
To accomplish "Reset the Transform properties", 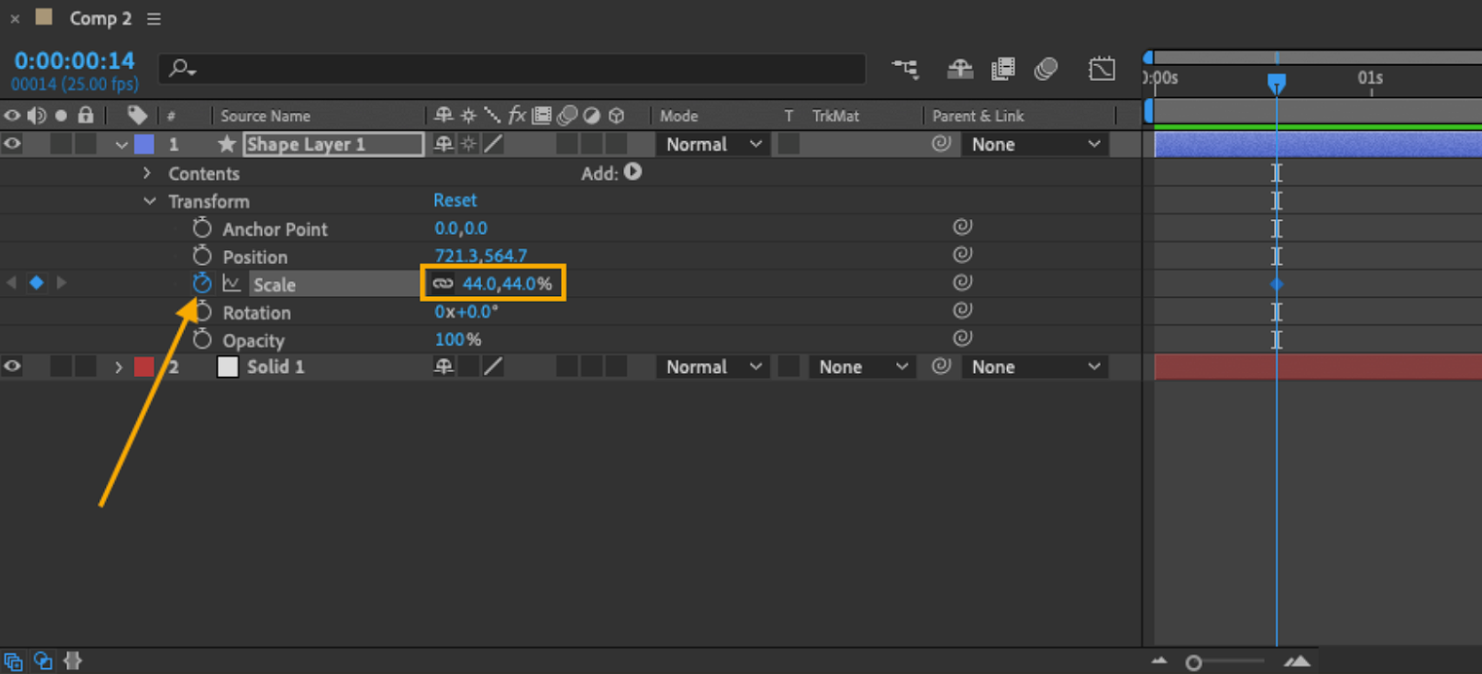I will tap(455, 200).
